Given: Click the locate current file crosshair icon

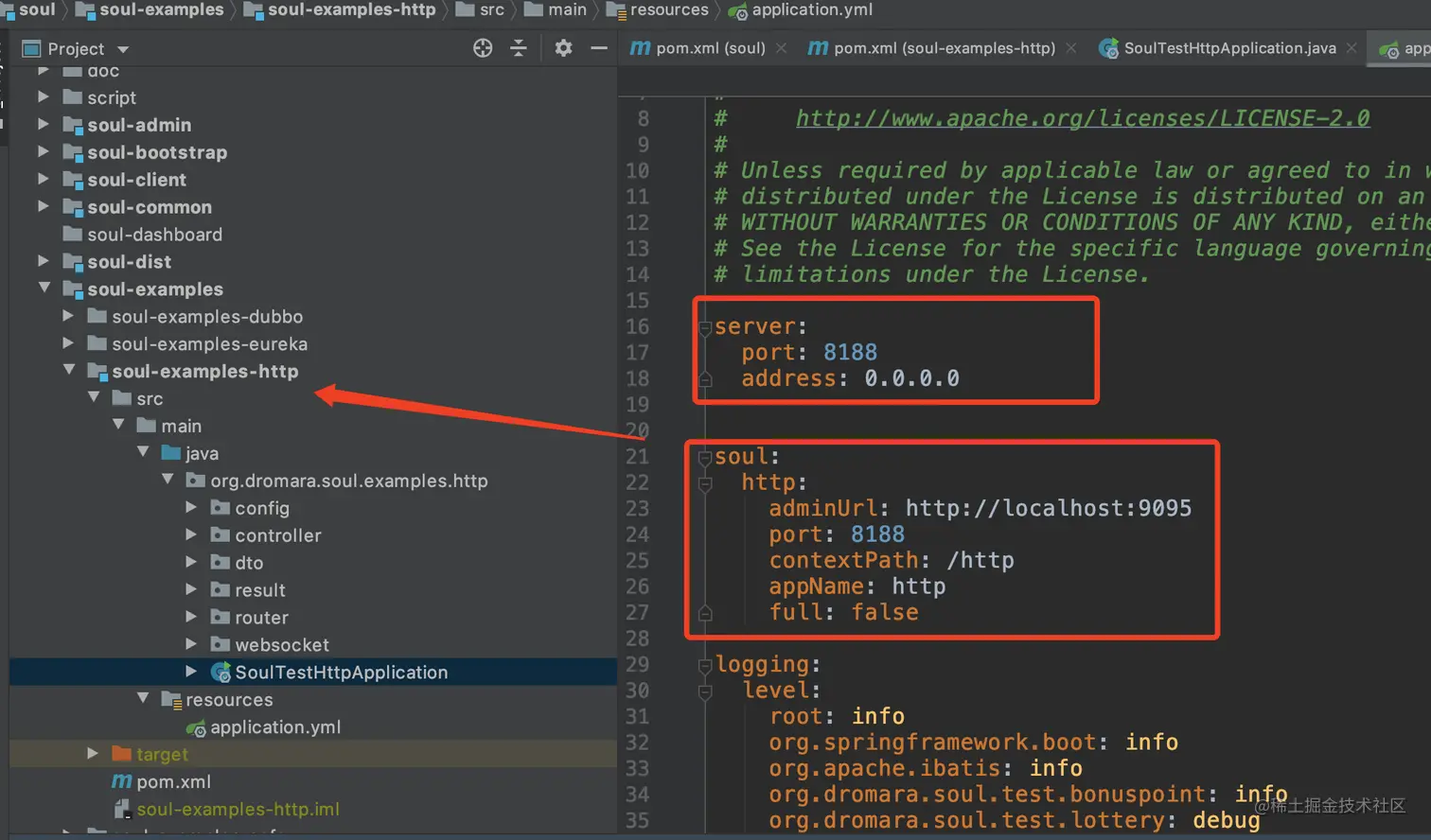Looking at the screenshot, I should pyautogui.click(x=483, y=48).
